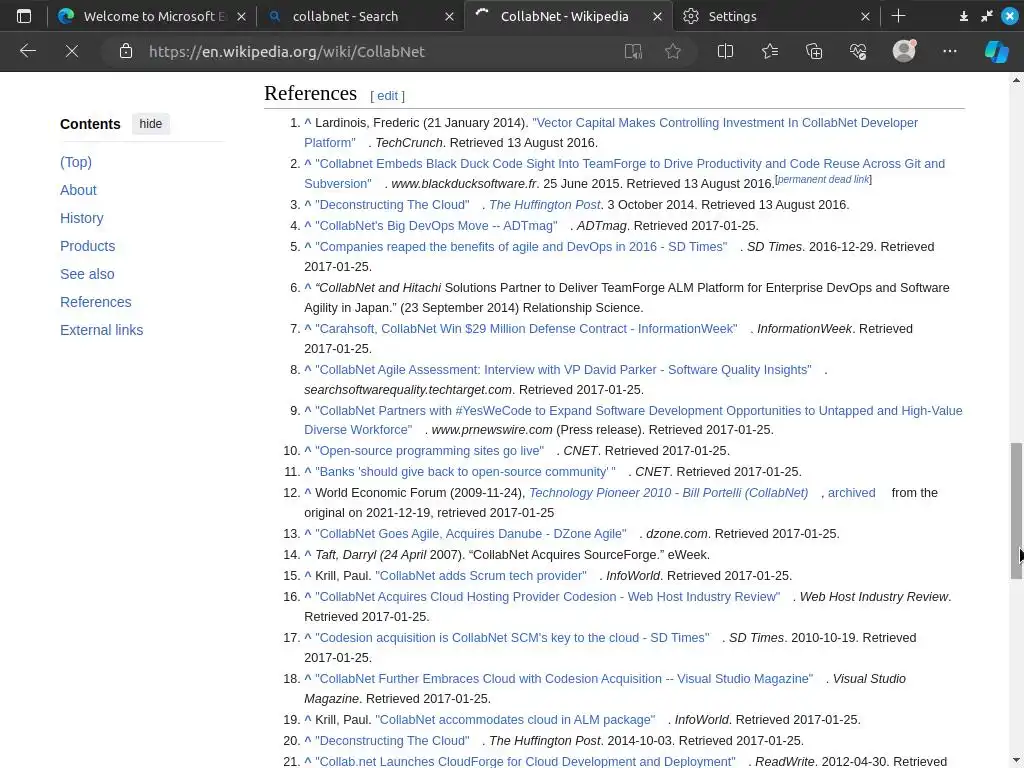The width and height of the screenshot is (1024, 768).
Task: Jump to Products section in Contents
Action: [88, 246]
